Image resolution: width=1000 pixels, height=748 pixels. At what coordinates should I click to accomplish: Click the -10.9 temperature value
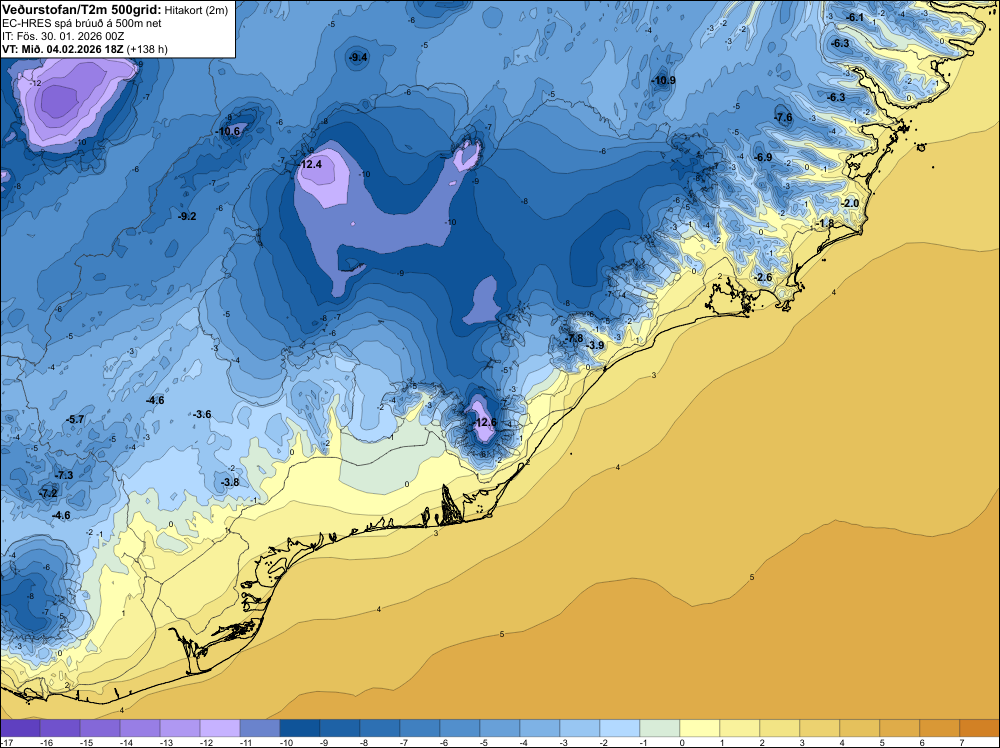(664, 80)
